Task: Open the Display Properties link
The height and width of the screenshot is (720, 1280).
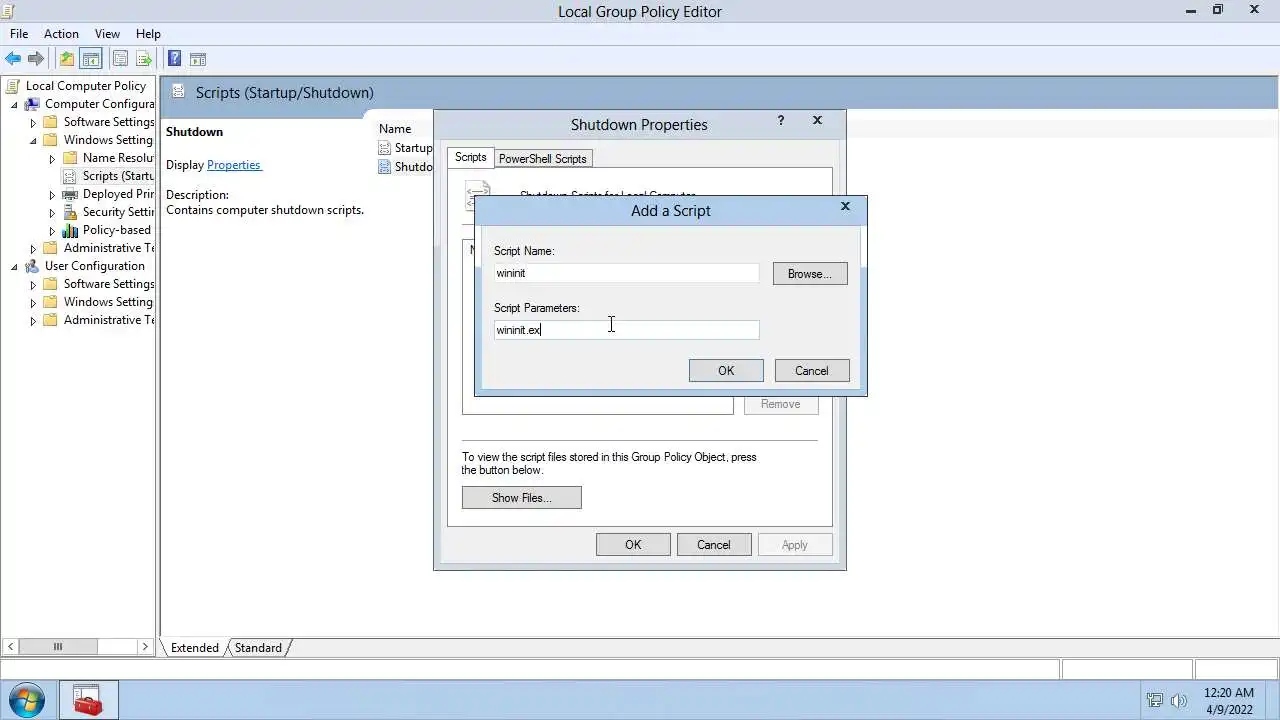Action: coord(234,165)
